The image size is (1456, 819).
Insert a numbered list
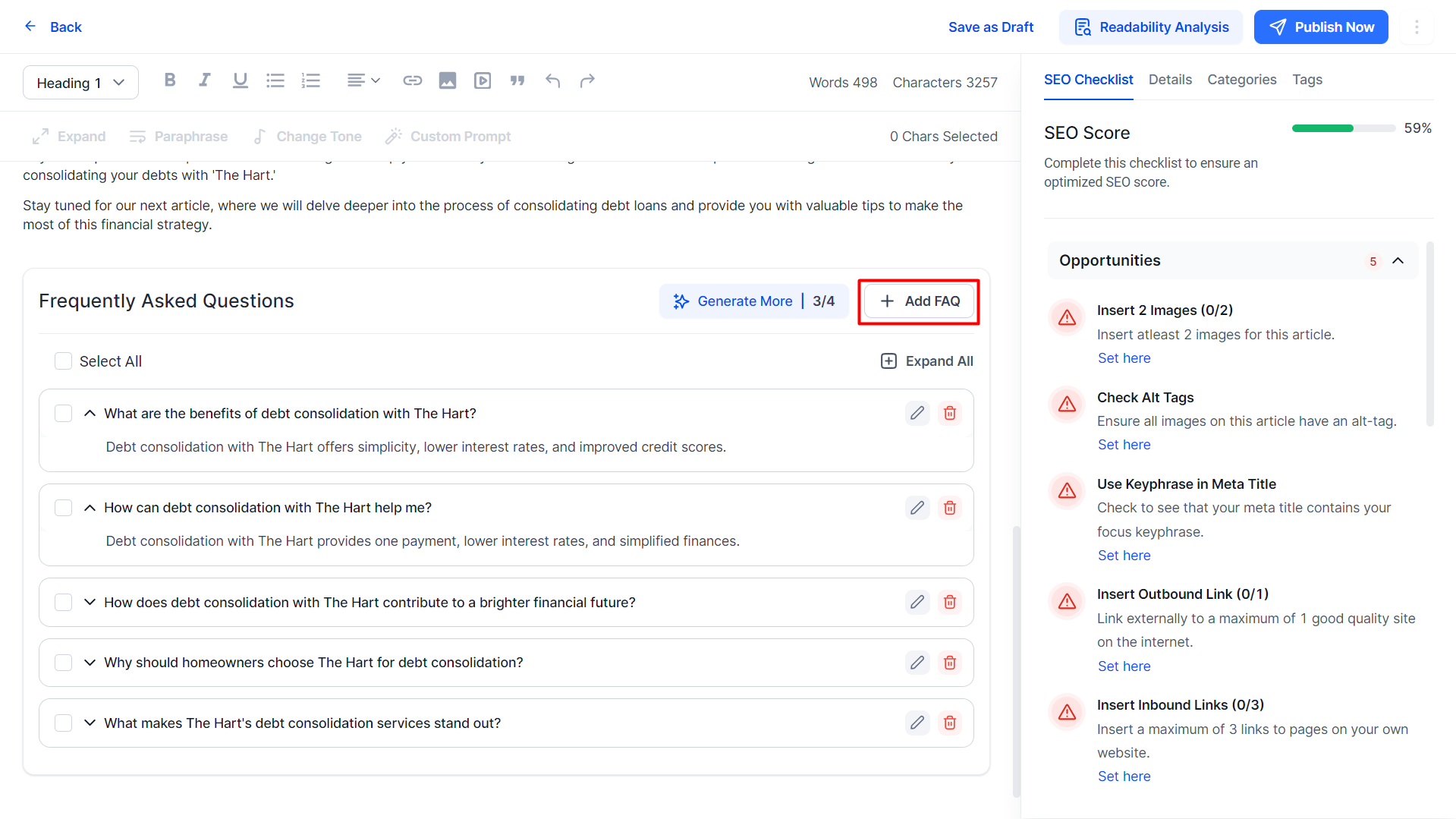(x=311, y=80)
